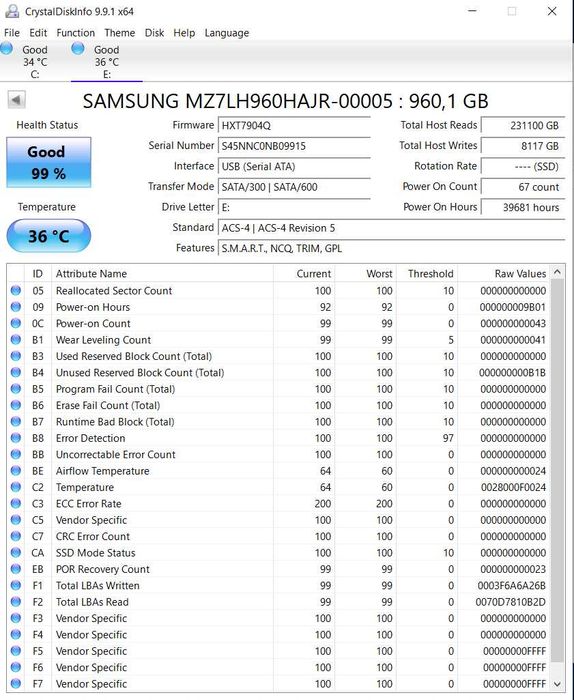This screenshot has height=700, width=574.
Task: Open the Function menu
Action: pyautogui.click(x=75, y=33)
